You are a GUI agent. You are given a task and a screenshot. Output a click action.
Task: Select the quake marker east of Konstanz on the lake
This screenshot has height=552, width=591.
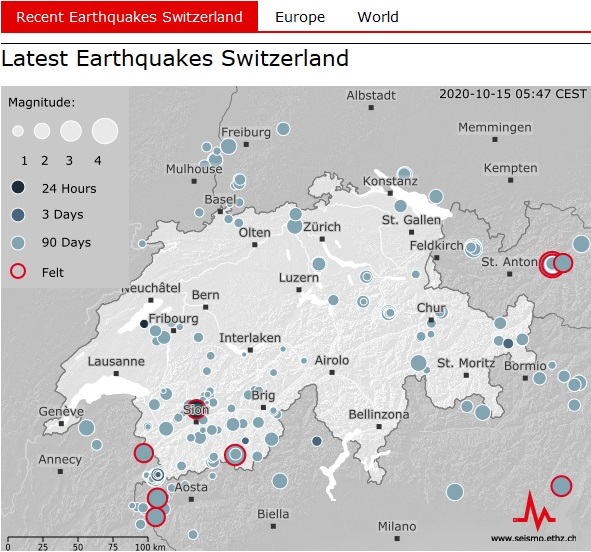pyautogui.click(x=436, y=196)
